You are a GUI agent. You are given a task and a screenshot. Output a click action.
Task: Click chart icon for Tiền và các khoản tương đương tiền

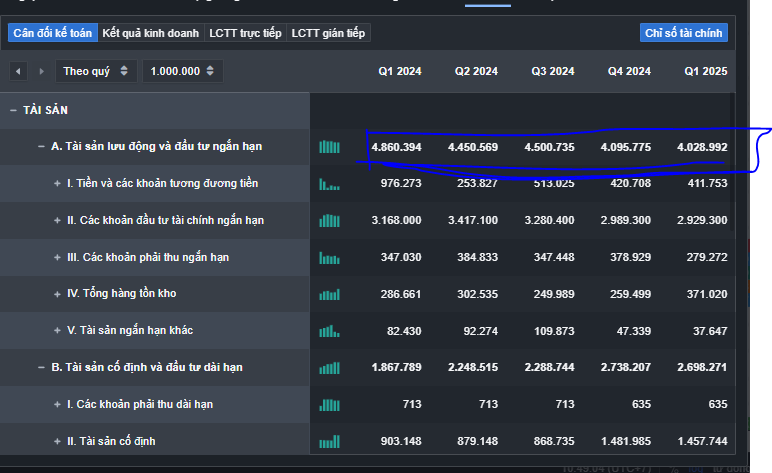(x=330, y=184)
